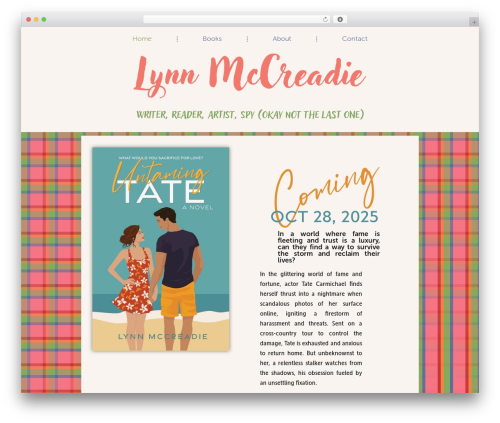Click the browser reload icon
The height and width of the screenshot is (423, 500).
tap(325, 20)
